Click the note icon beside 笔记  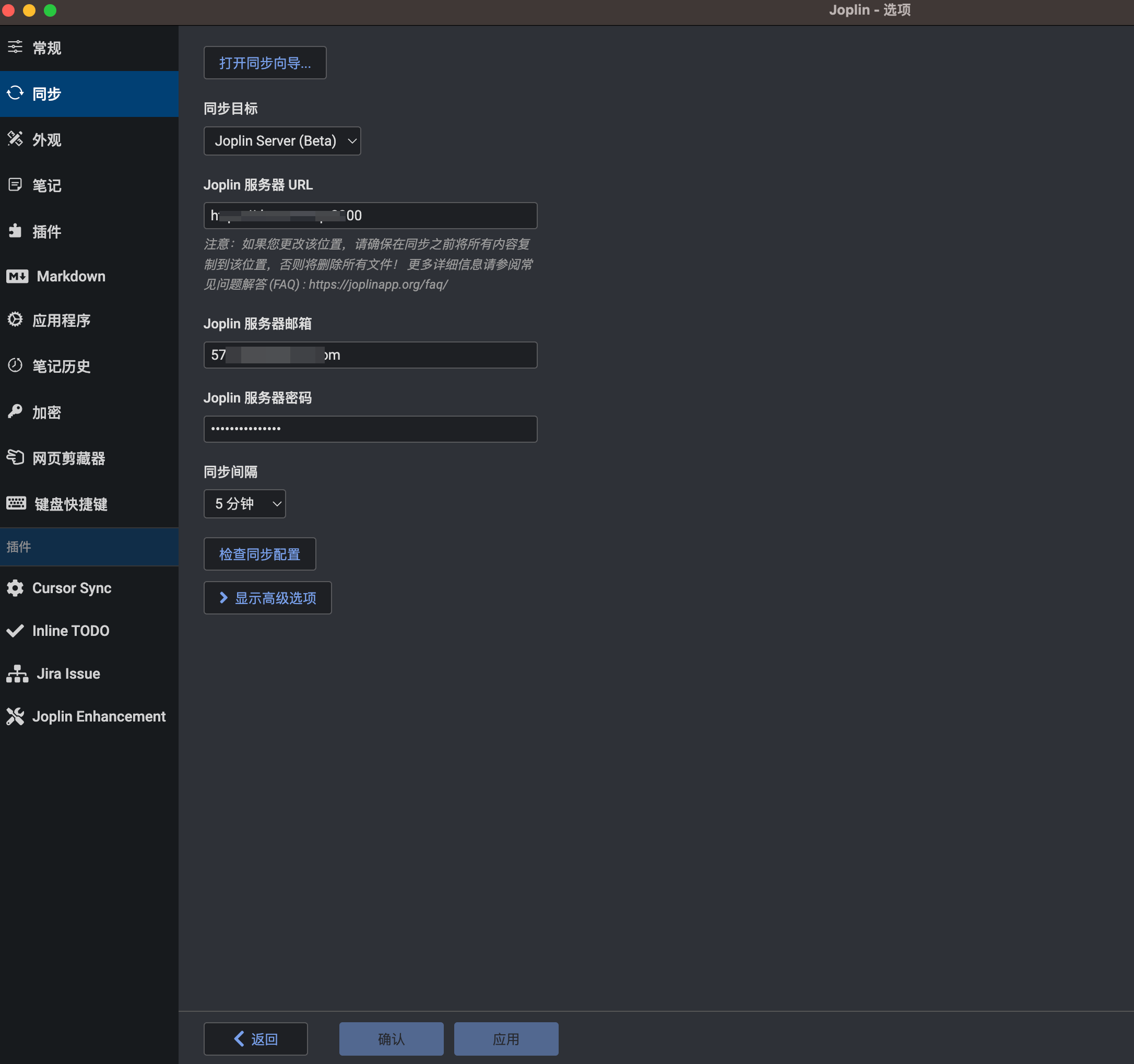coord(15,185)
